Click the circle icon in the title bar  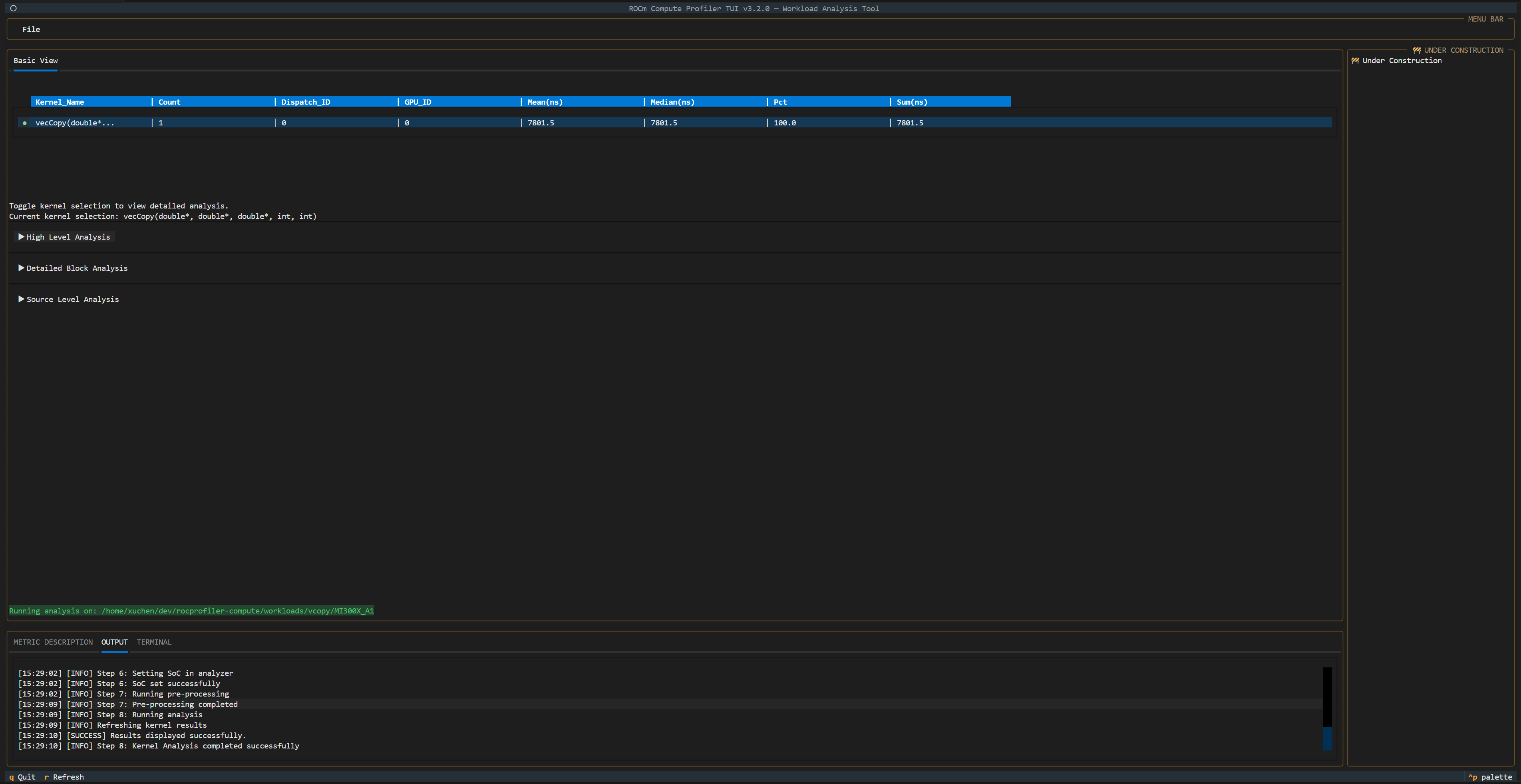[x=12, y=8]
